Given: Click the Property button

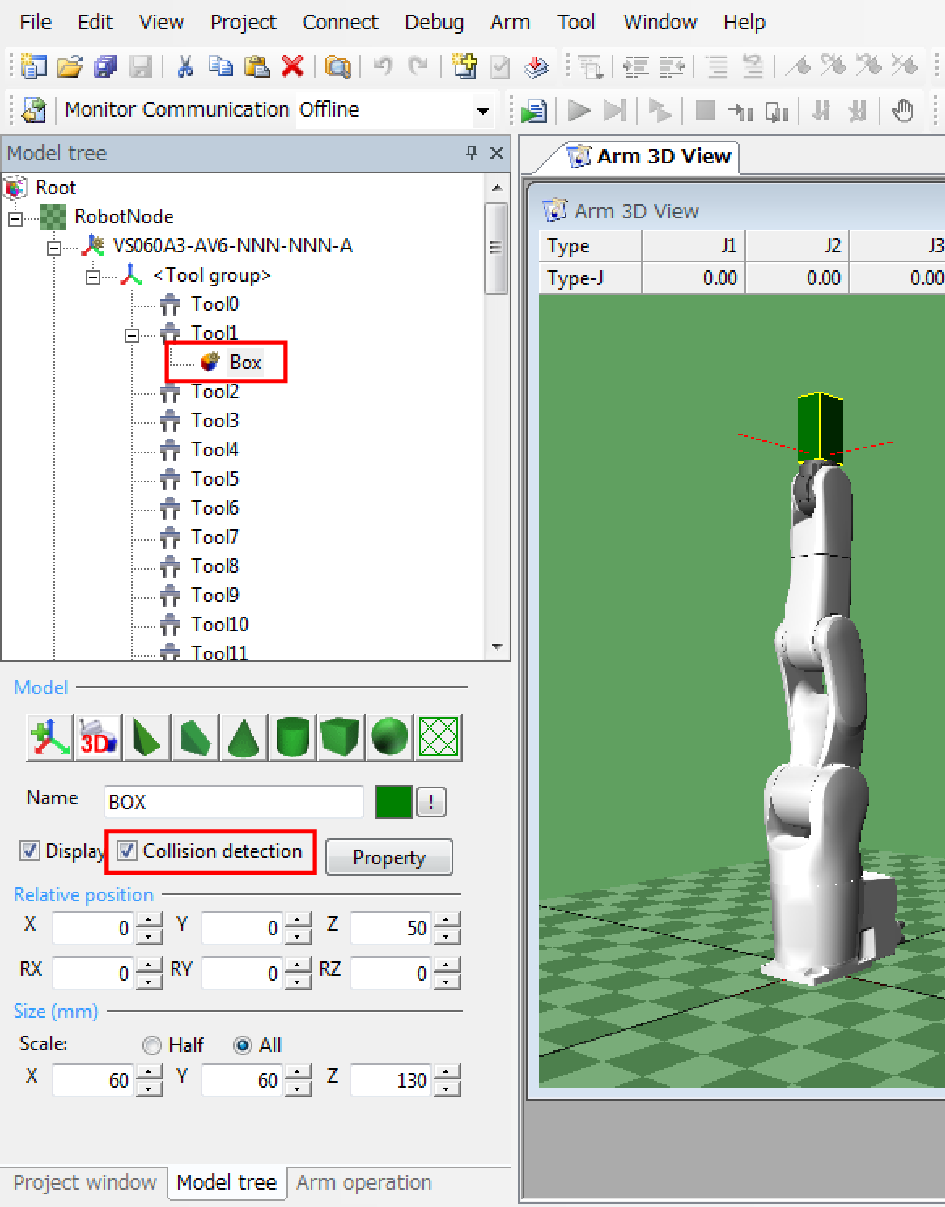Looking at the screenshot, I should point(389,858).
